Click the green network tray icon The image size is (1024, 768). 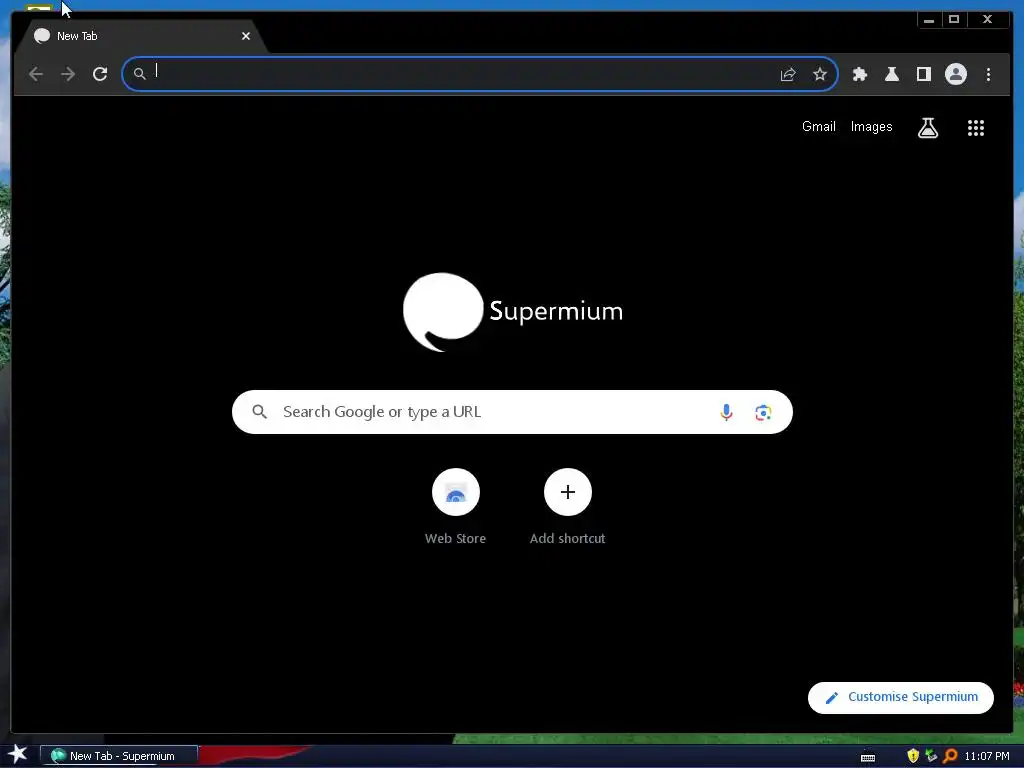[x=931, y=756]
